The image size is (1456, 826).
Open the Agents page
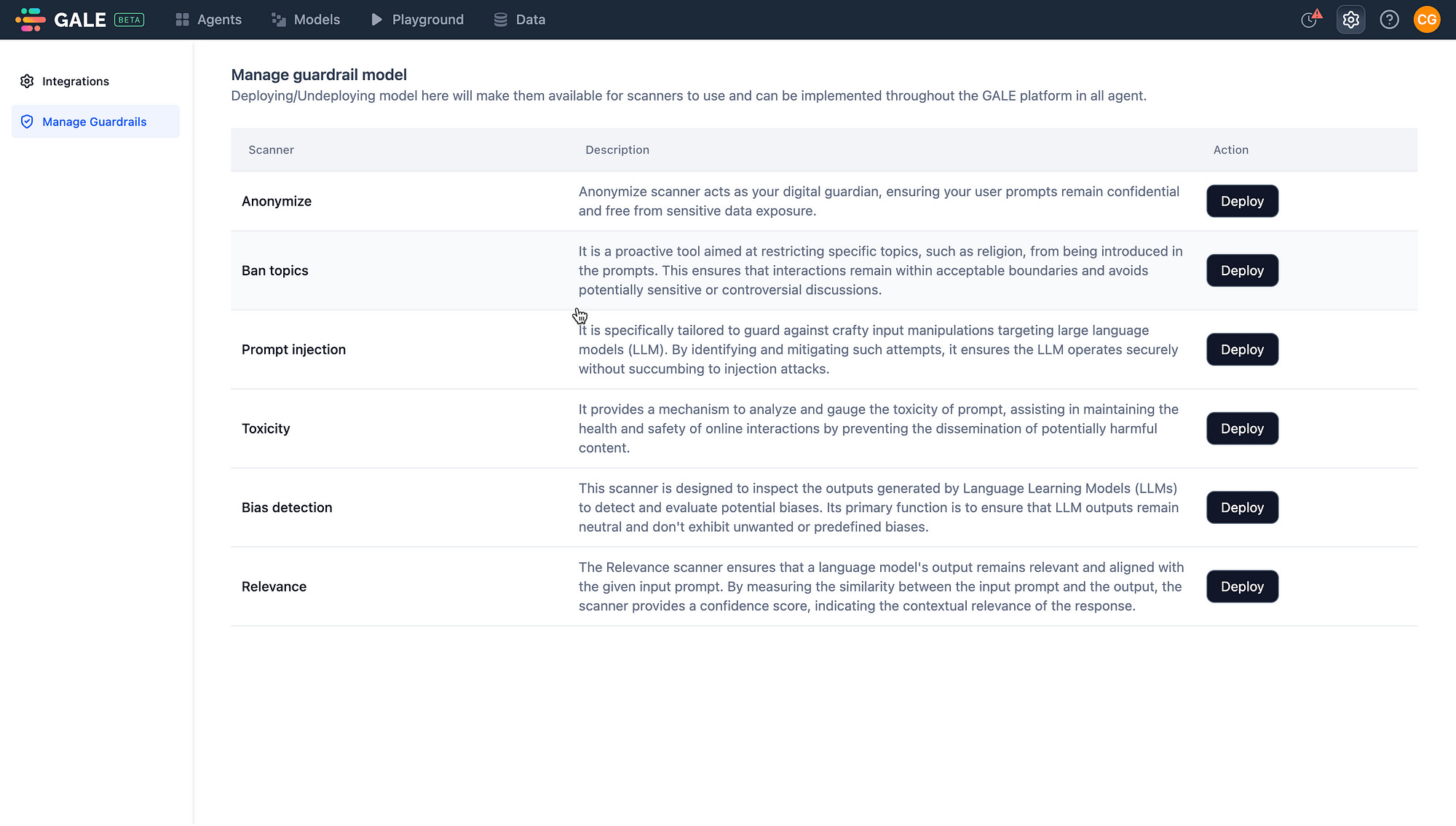pyautogui.click(x=218, y=20)
